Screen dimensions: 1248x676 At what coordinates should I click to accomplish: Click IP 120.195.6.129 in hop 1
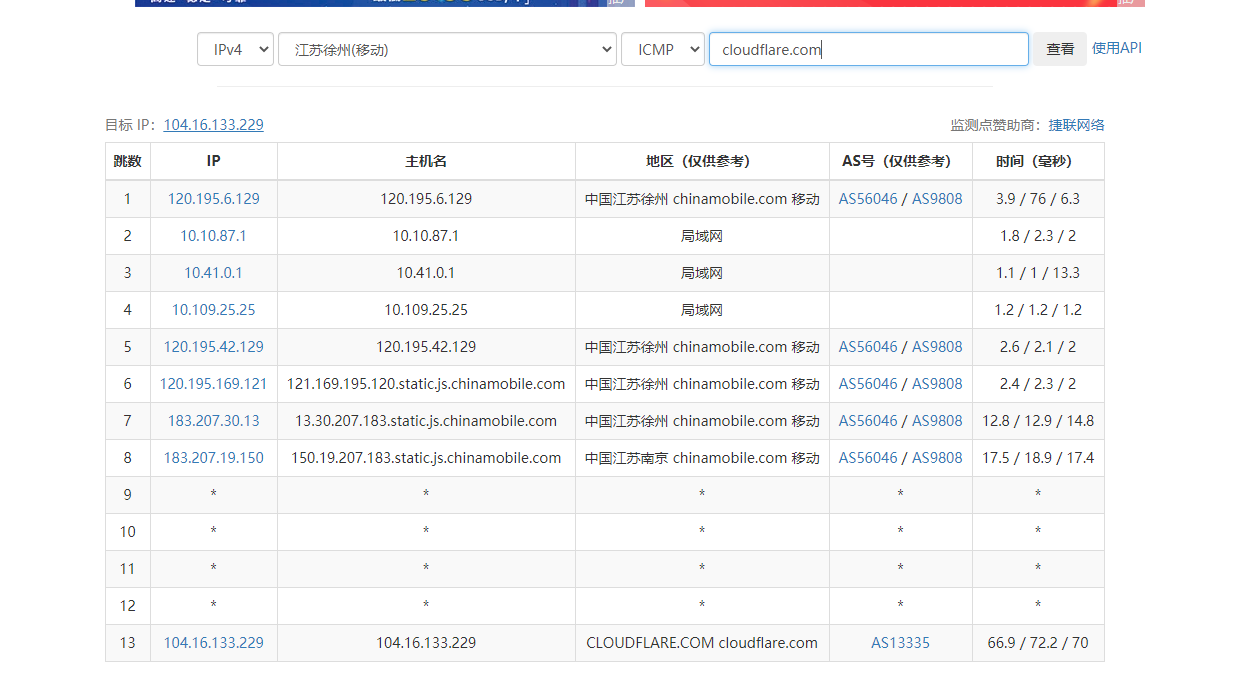coord(213,199)
